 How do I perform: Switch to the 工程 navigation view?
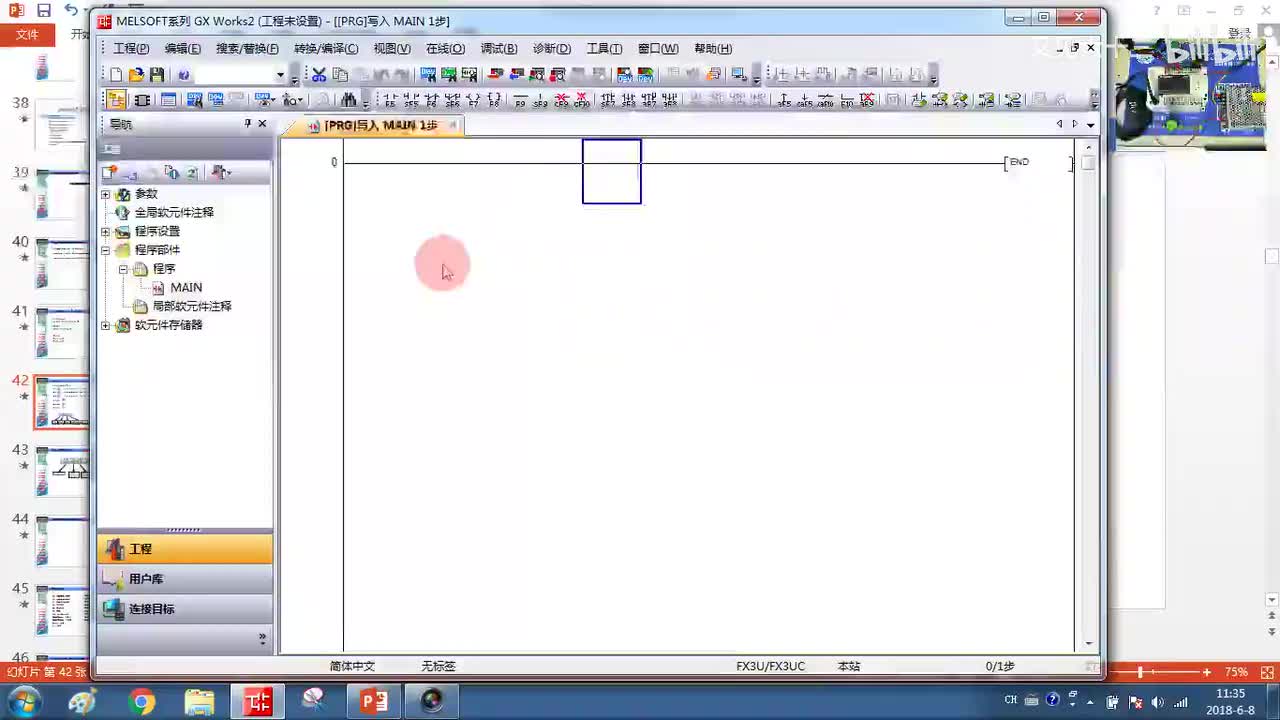point(185,549)
